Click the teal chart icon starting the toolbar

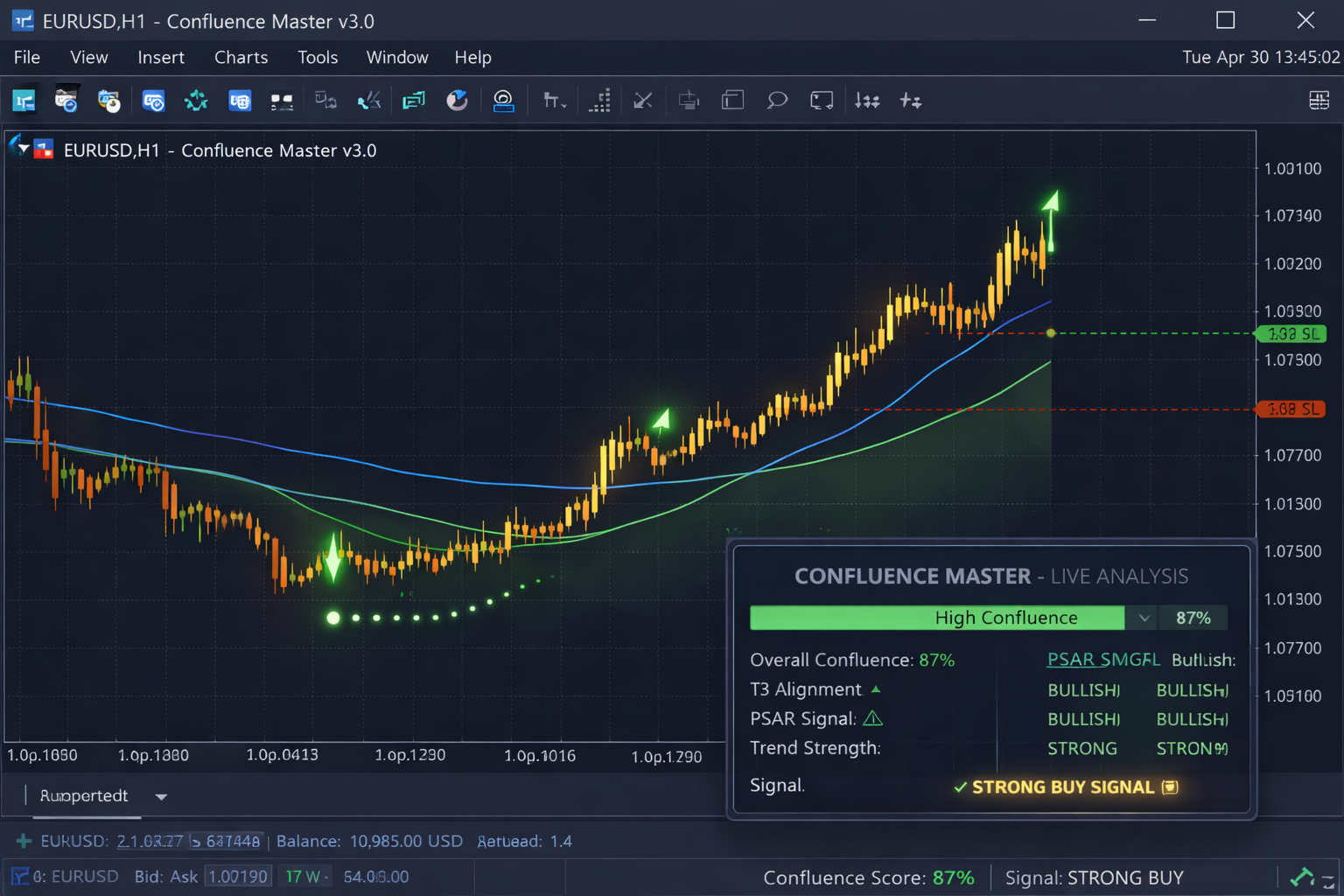(x=24, y=101)
